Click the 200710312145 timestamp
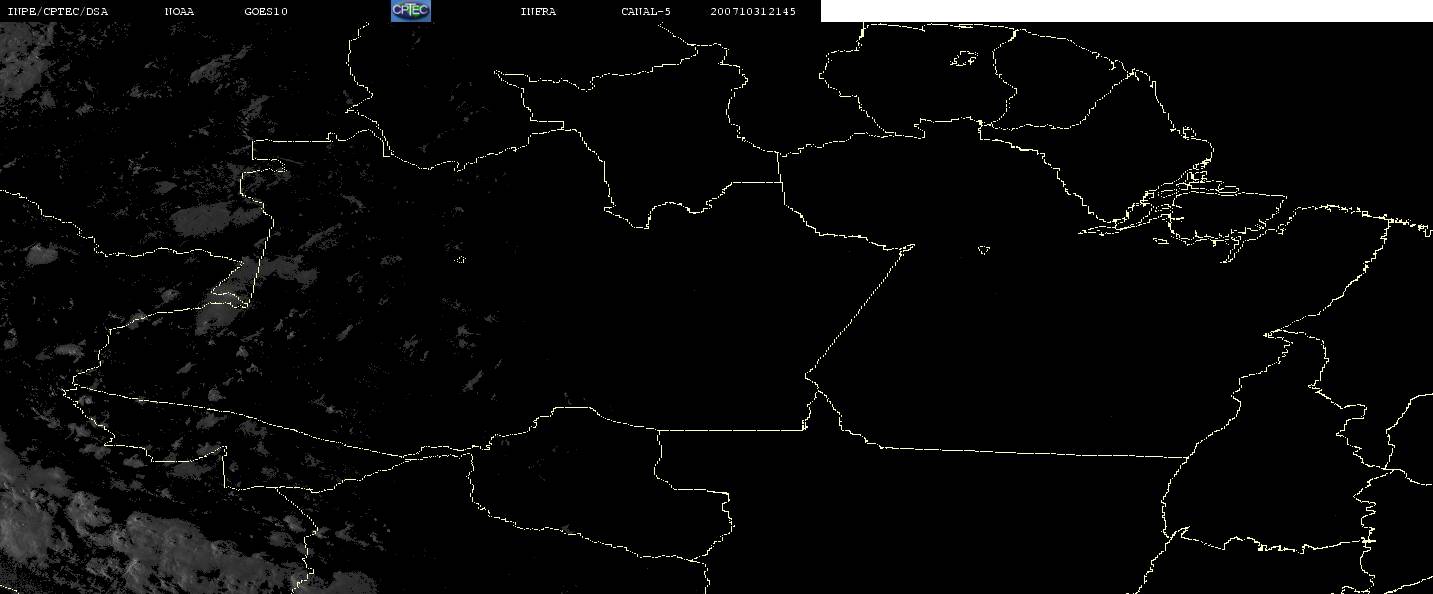Screen dimensions: 1433x594 (x=753, y=11)
